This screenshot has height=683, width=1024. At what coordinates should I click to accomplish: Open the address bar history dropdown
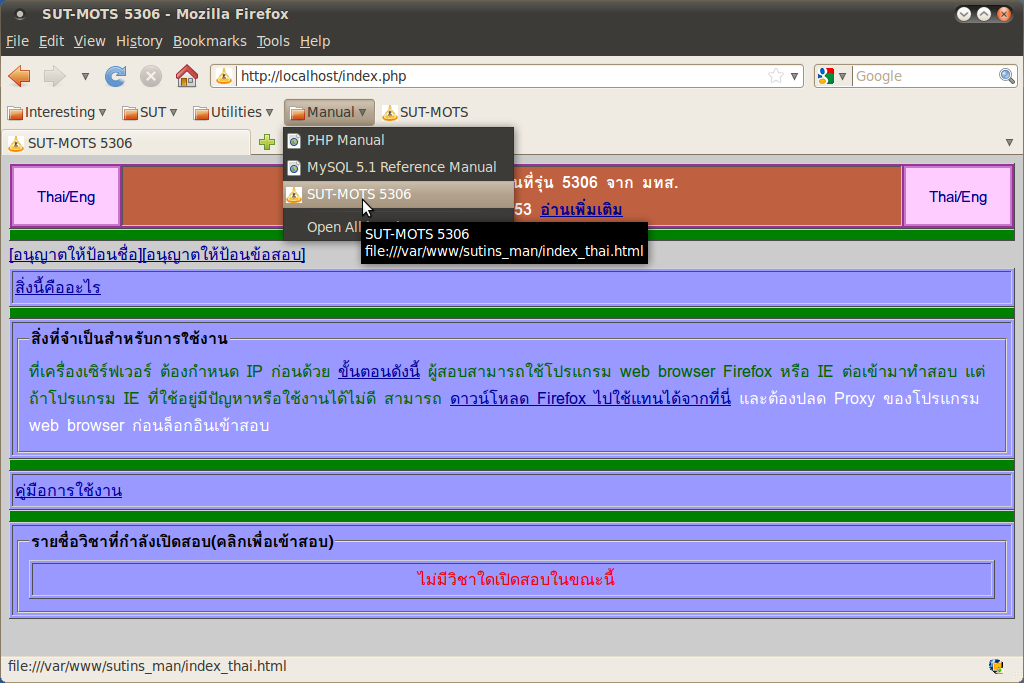point(794,76)
